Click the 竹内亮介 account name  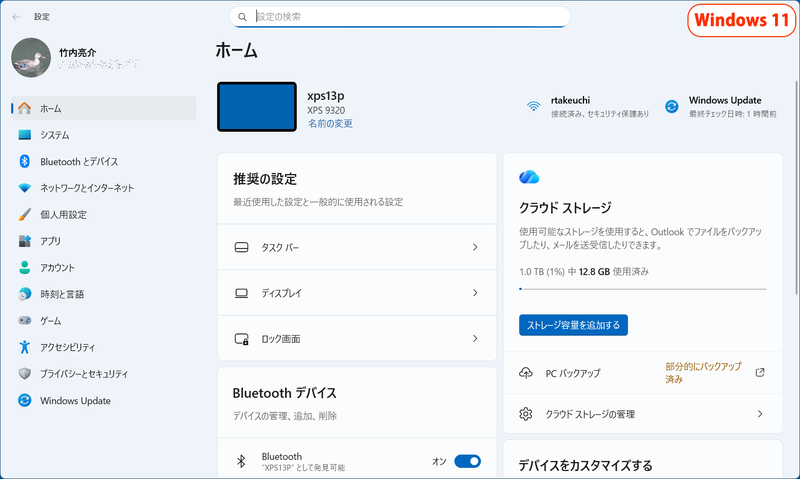tap(78, 52)
